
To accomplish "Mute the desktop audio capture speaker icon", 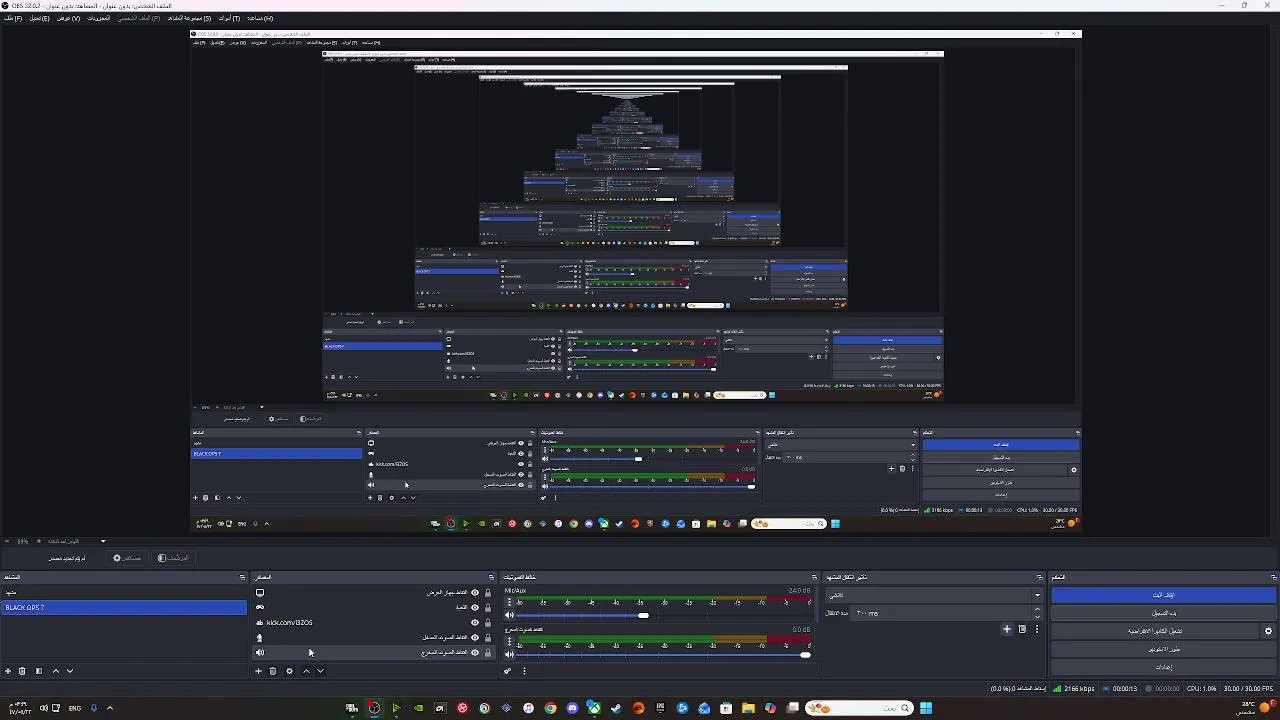I will point(509,654).
